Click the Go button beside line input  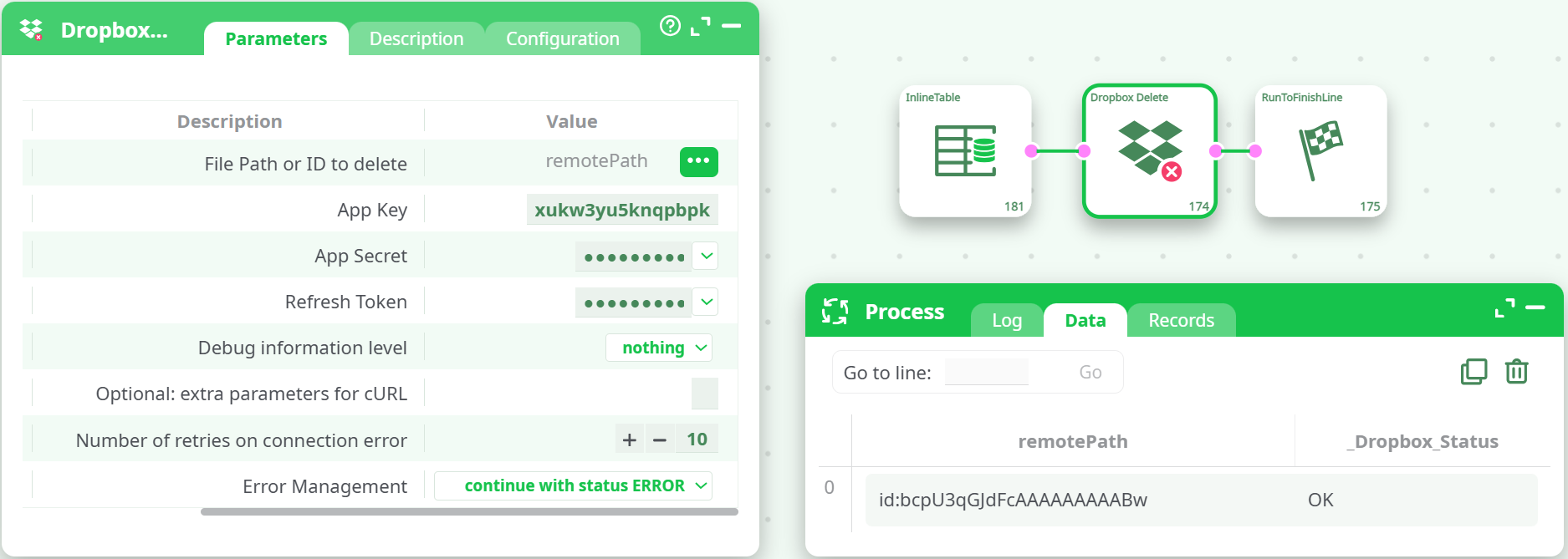coord(1090,373)
